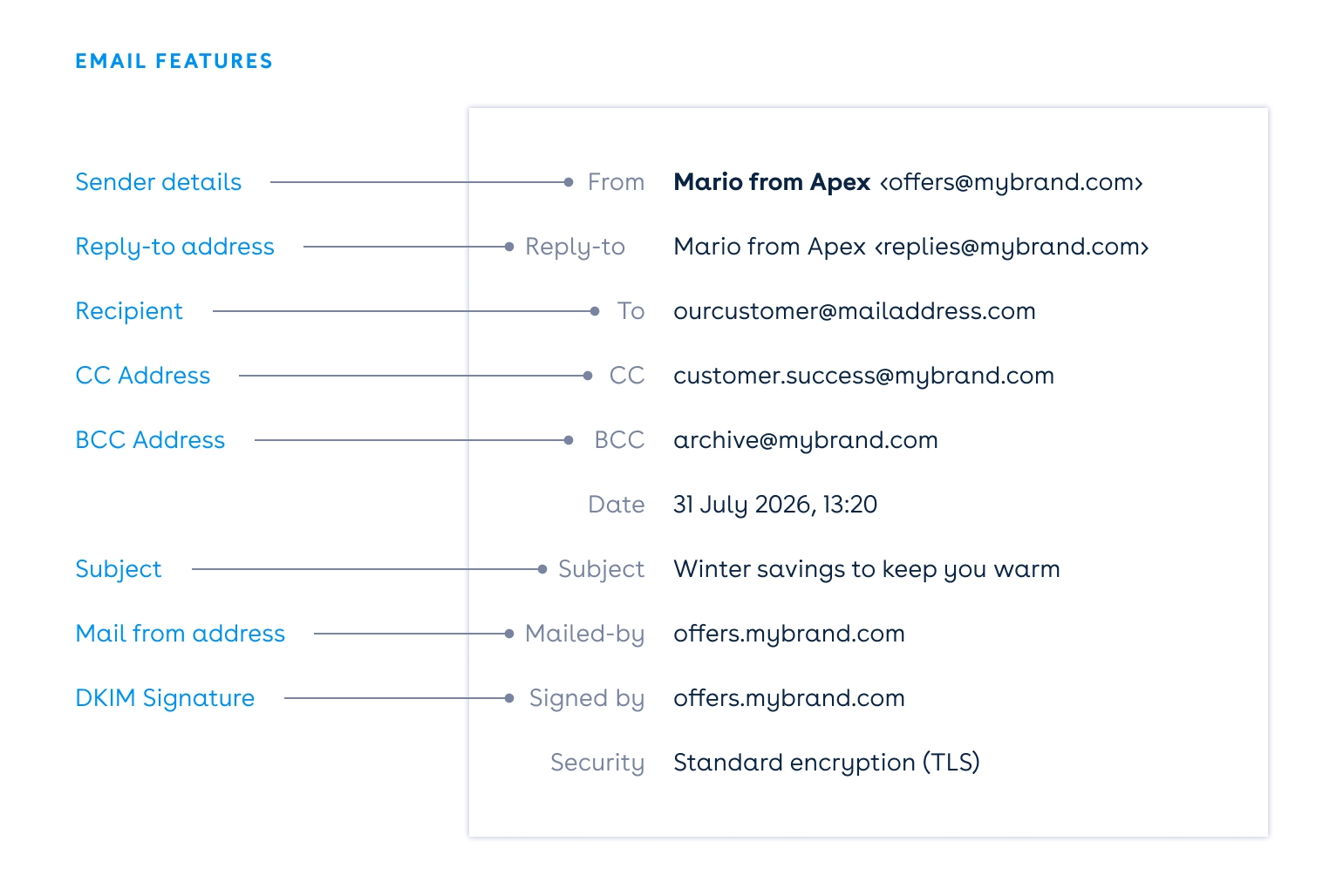The width and height of the screenshot is (1343, 896).
Task: Click the Mailed-by domain offers.mybrand.com
Action: pyautogui.click(x=789, y=634)
